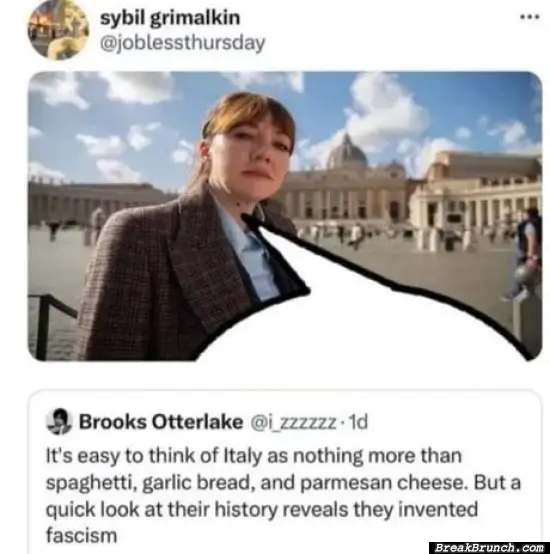
Task: Click the 1d timestamp on quoted tweet
Action: pyautogui.click(x=358, y=422)
